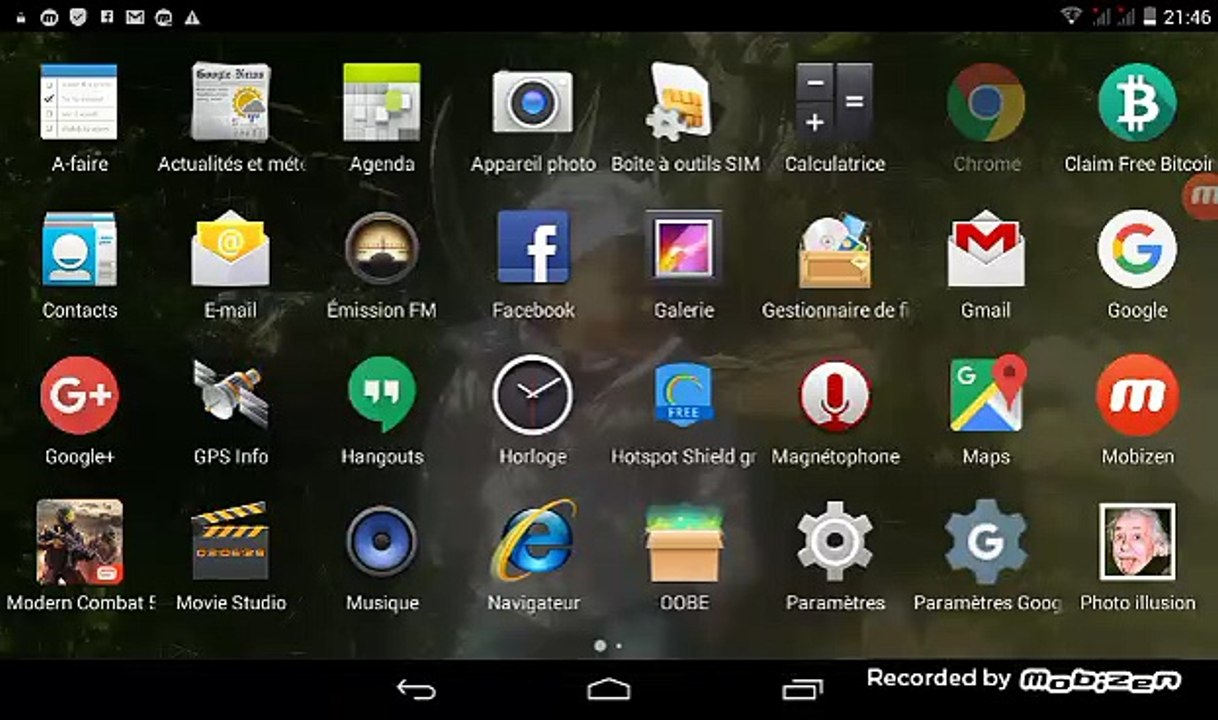Open the Agenda calendar app
Image resolution: width=1218 pixels, height=720 pixels.
382,102
